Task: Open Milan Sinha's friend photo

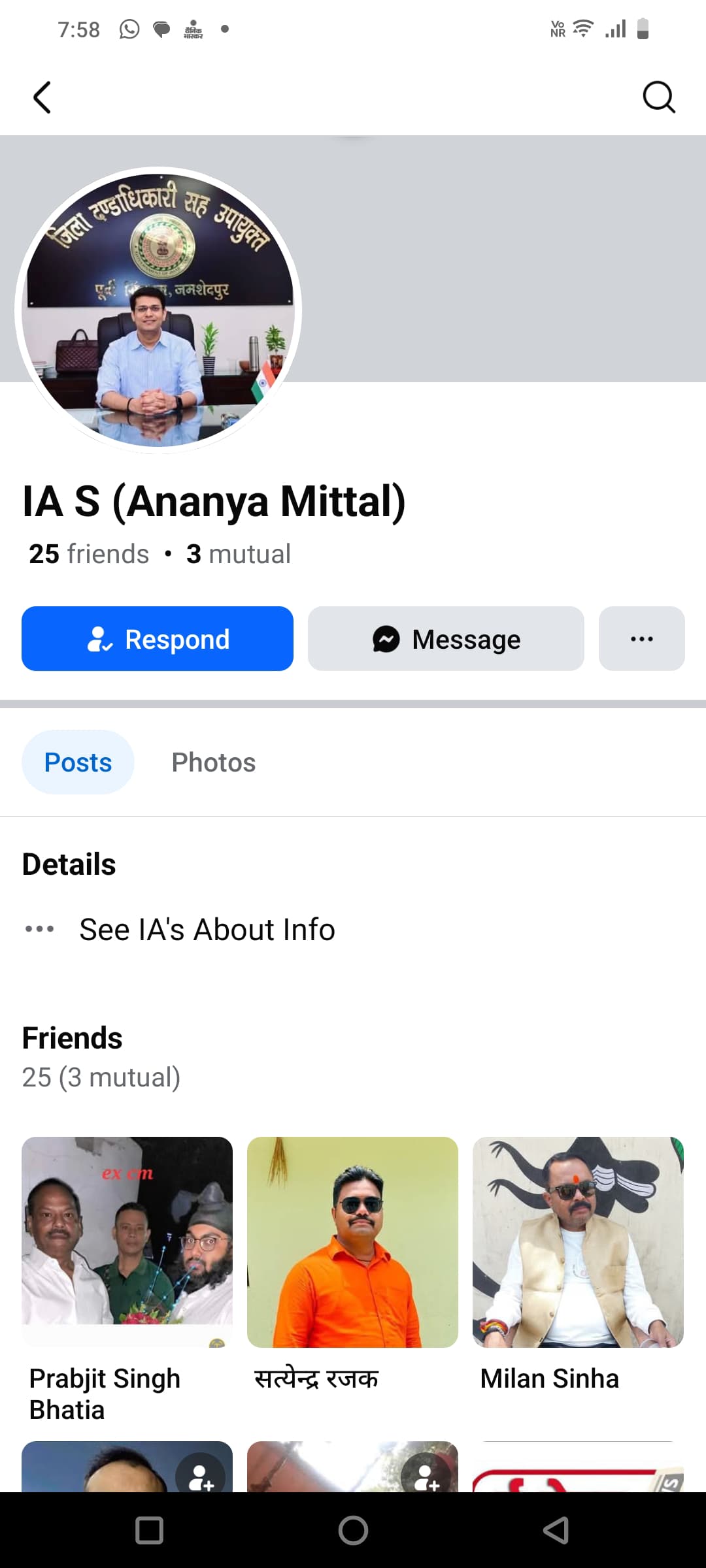Action: pos(578,1241)
